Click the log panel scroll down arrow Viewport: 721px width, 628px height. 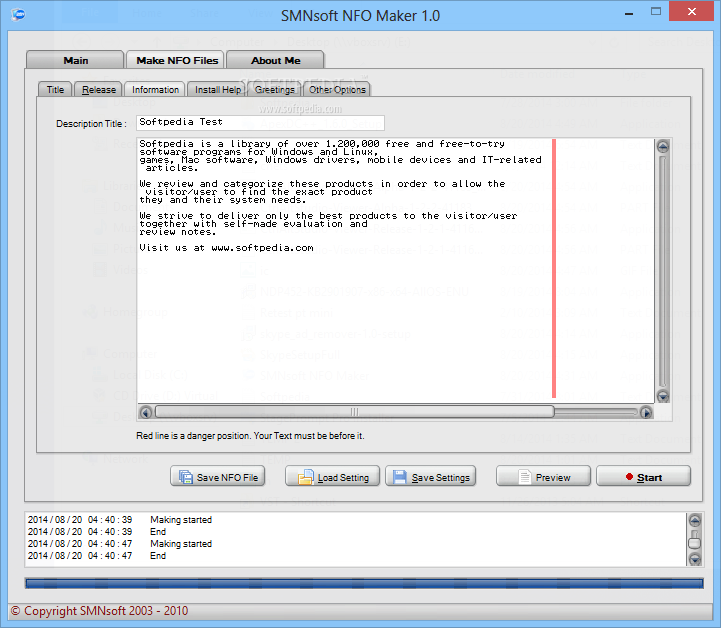coord(695,559)
